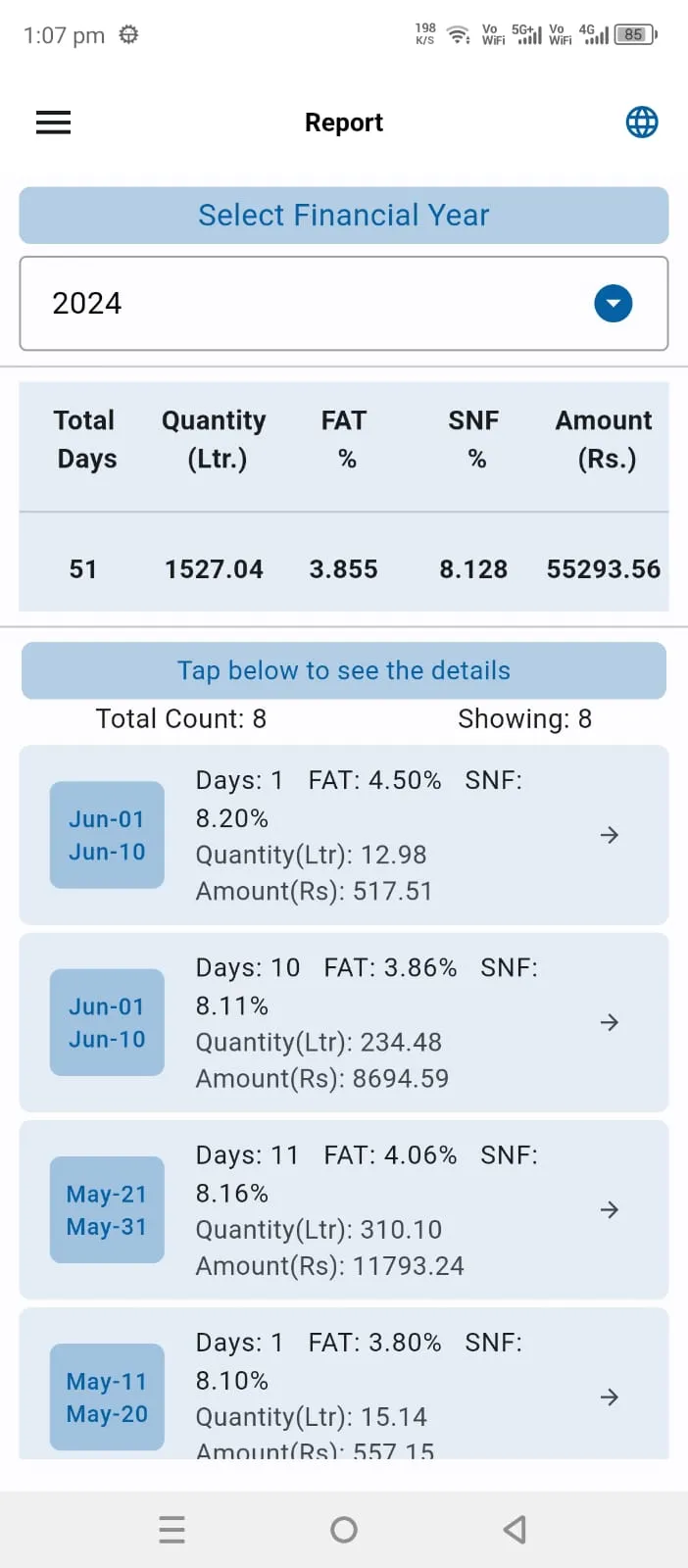Tap the Jun-01 Jun-10 date badge with Quantity 12.98
Viewport: 688px width, 1568px height.
(x=107, y=835)
